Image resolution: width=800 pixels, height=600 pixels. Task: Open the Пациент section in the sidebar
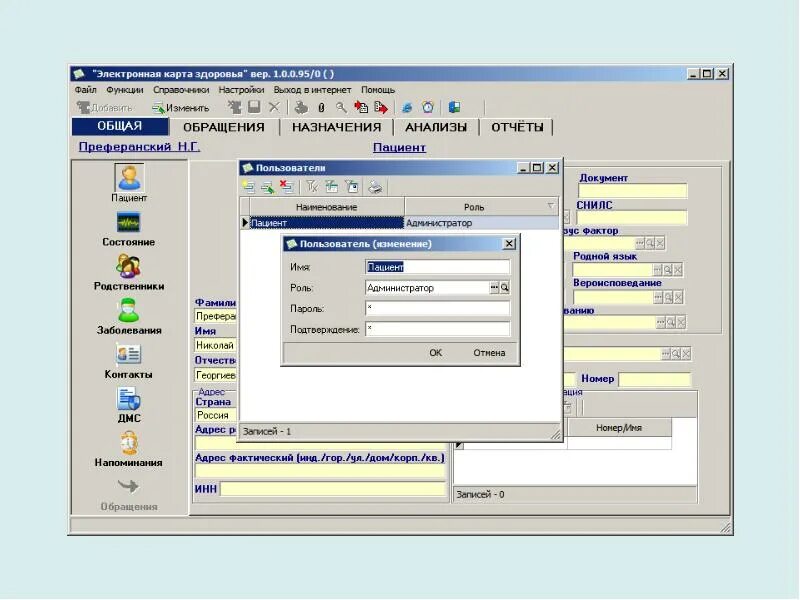[129, 183]
